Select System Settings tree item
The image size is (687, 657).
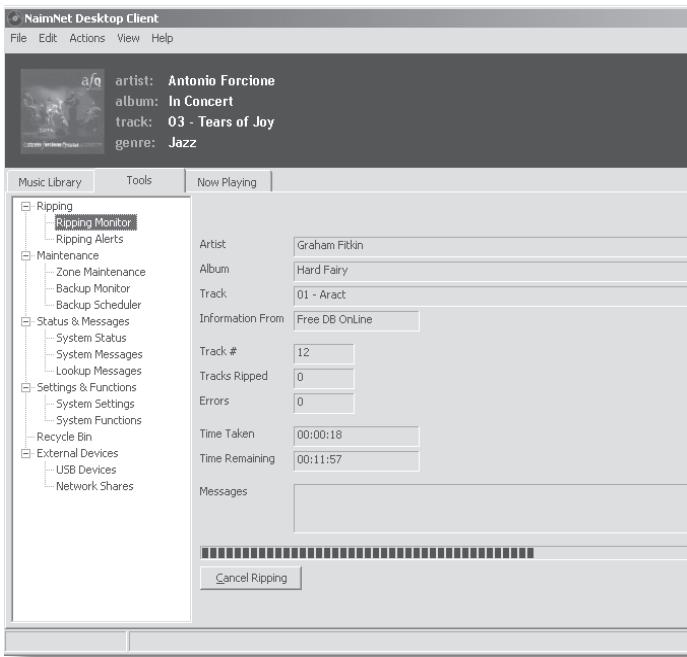coord(96,404)
